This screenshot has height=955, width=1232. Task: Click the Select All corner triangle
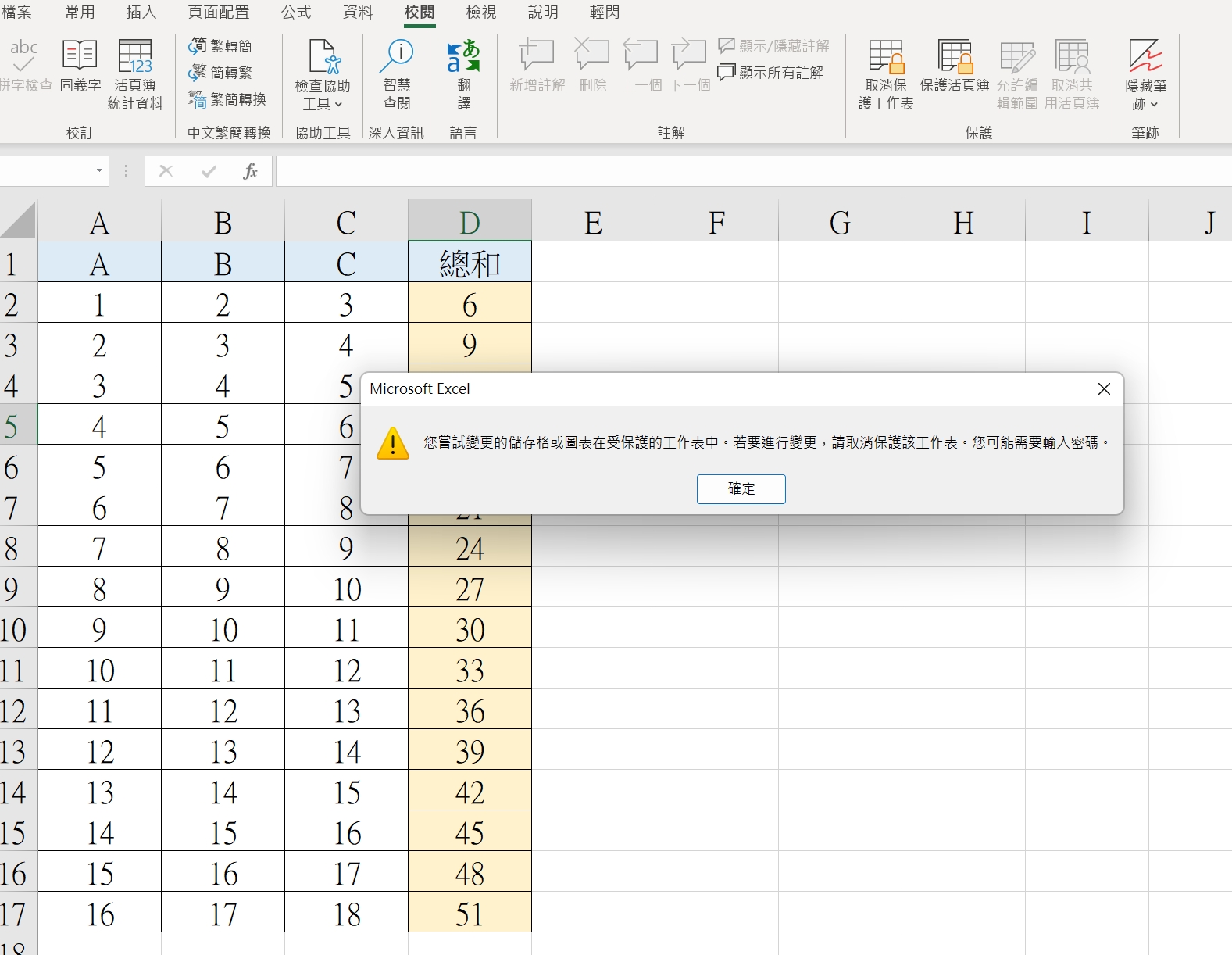tap(18, 220)
